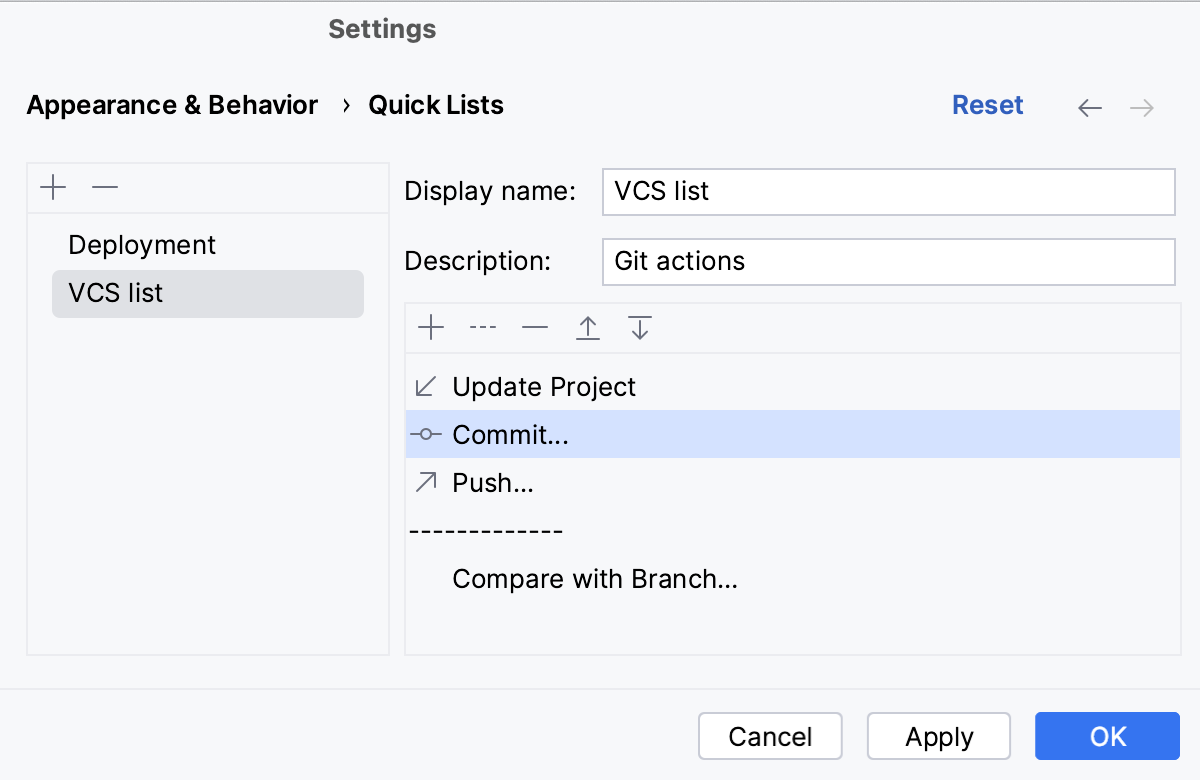Click the Display name text field
The width and height of the screenshot is (1200, 780).
[888, 191]
